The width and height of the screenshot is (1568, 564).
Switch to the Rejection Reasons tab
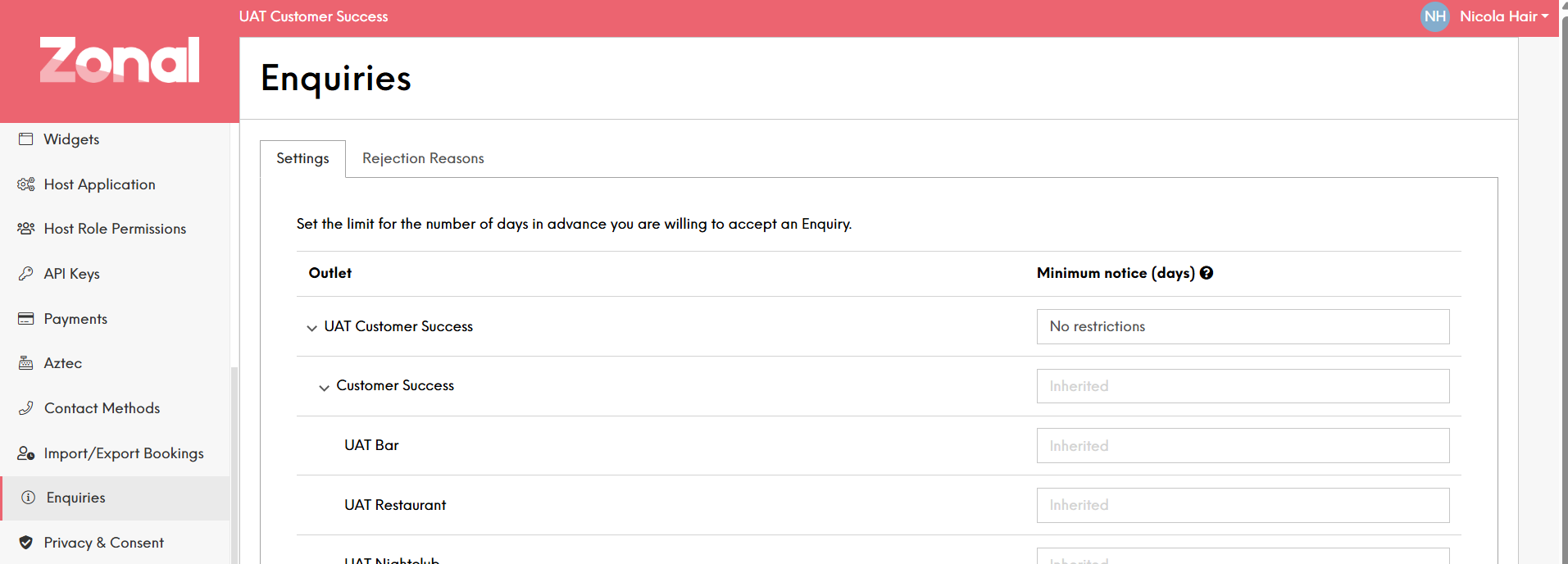click(423, 158)
